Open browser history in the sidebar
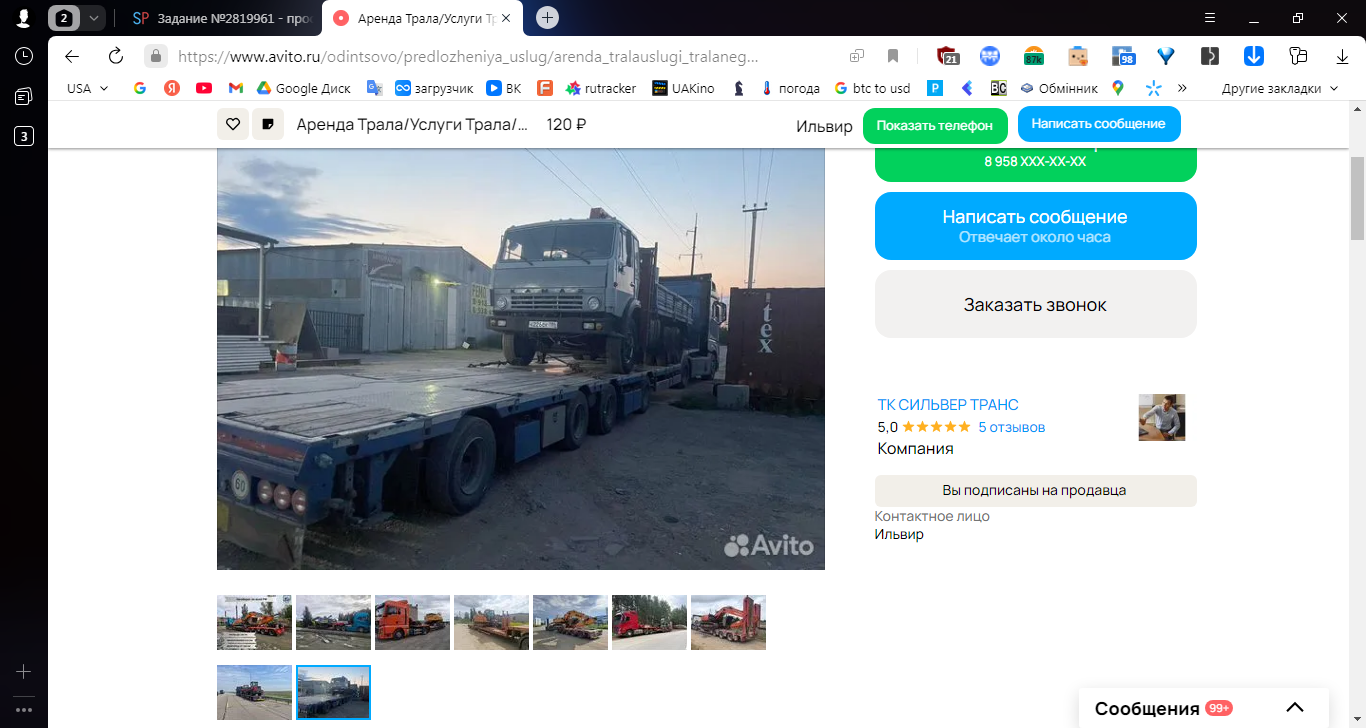Image resolution: width=1366 pixels, height=728 pixels. pyautogui.click(x=24, y=56)
